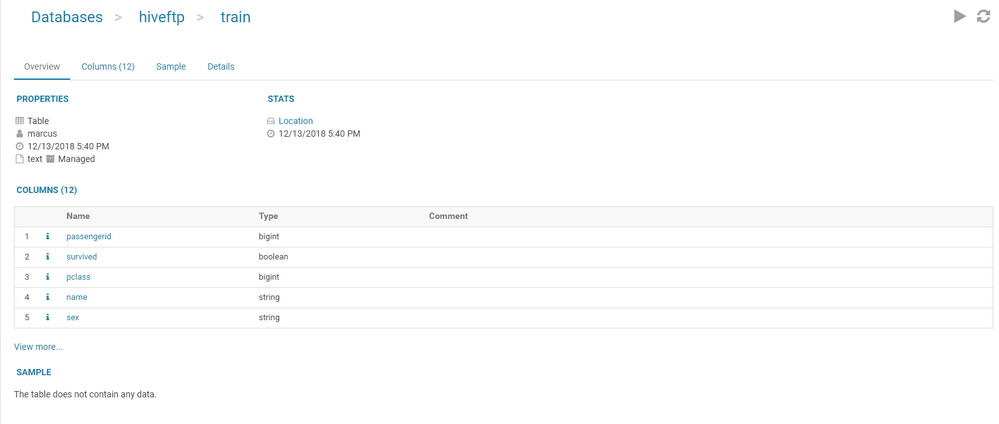This screenshot has height=424, width=999.
Task: Click the Properties creation date 12/13/2018 5:40 PM
Action: (69, 147)
